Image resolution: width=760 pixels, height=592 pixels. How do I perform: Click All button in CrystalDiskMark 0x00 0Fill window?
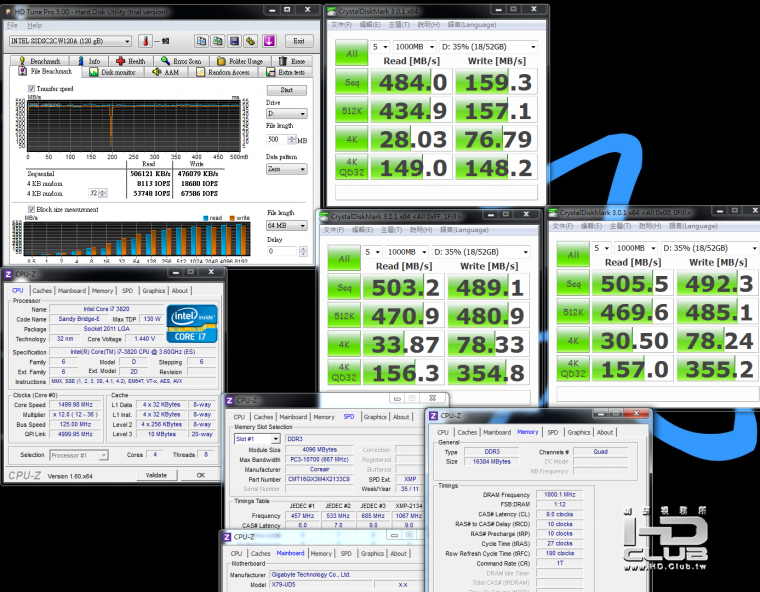[x=573, y=255]
